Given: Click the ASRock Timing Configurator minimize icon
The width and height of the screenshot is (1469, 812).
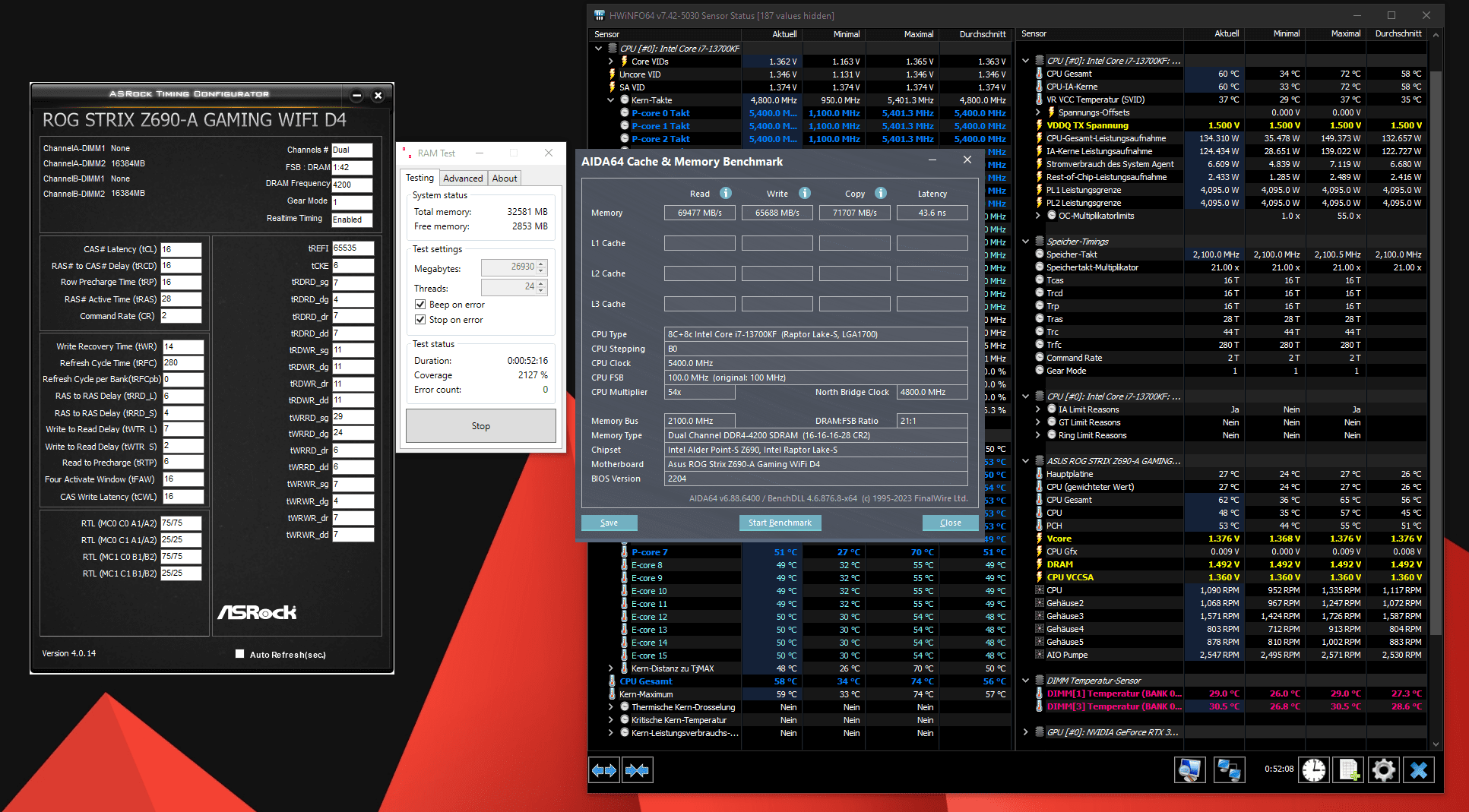Looking at the screenshot, I should click(x=356, y=95).
